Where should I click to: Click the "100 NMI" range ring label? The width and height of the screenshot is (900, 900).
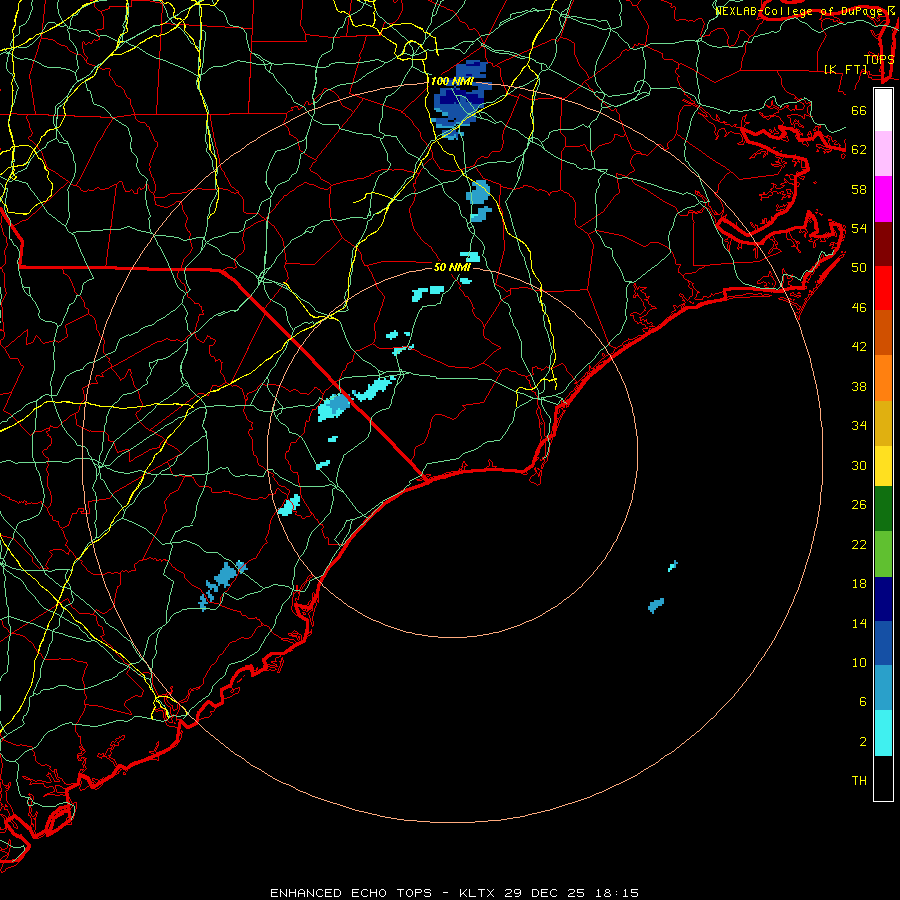click(452, 82)
